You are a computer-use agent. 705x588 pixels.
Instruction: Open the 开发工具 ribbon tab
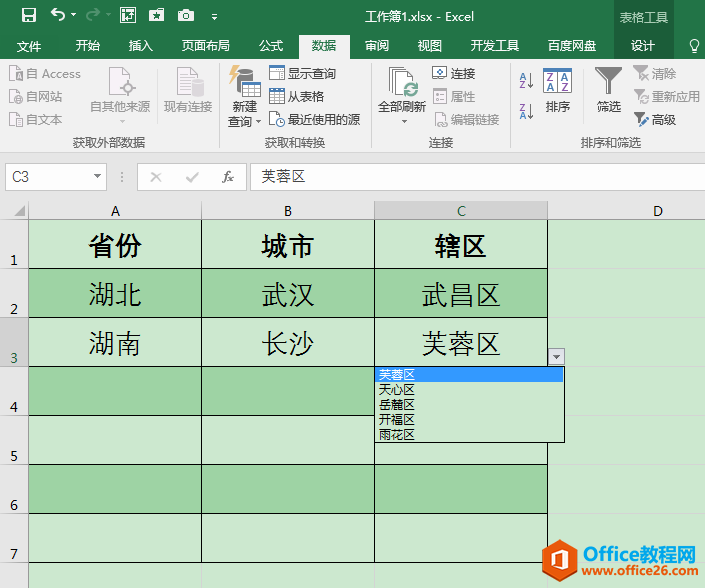click(x=495, y=46)
